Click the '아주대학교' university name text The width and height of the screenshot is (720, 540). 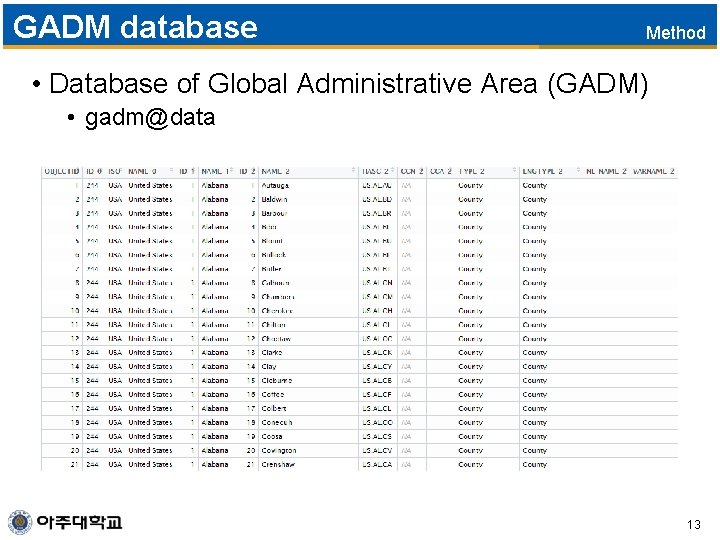[79, 522]
